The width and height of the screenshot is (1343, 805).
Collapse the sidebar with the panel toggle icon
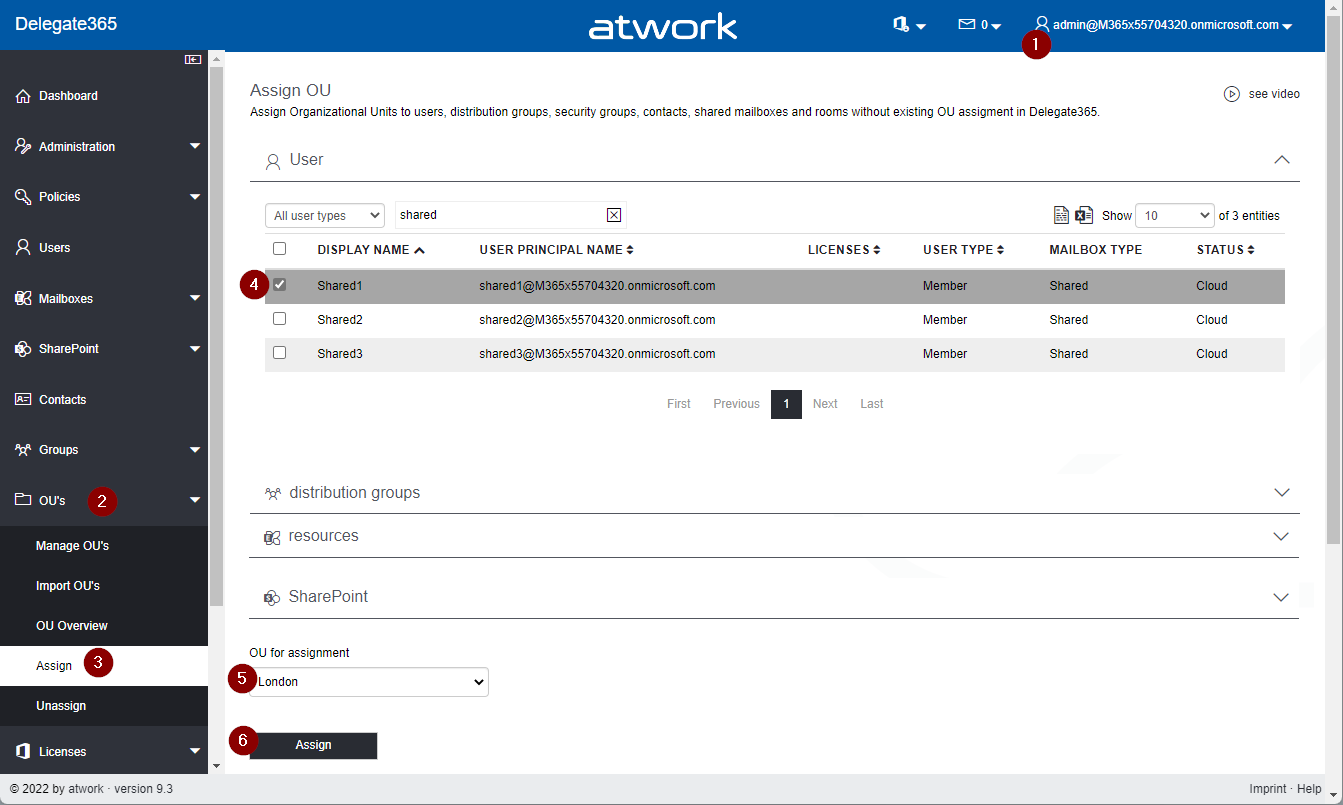[193, 60]
